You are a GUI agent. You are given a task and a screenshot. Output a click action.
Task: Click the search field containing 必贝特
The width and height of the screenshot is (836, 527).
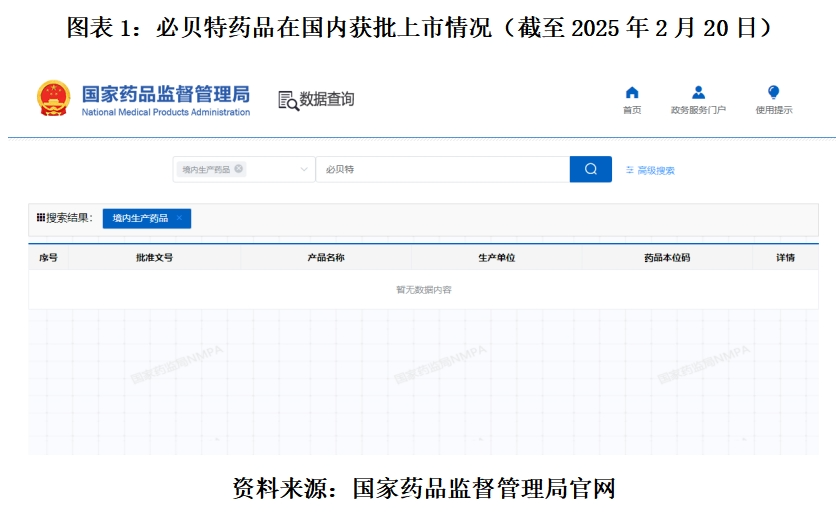(443, 169)
